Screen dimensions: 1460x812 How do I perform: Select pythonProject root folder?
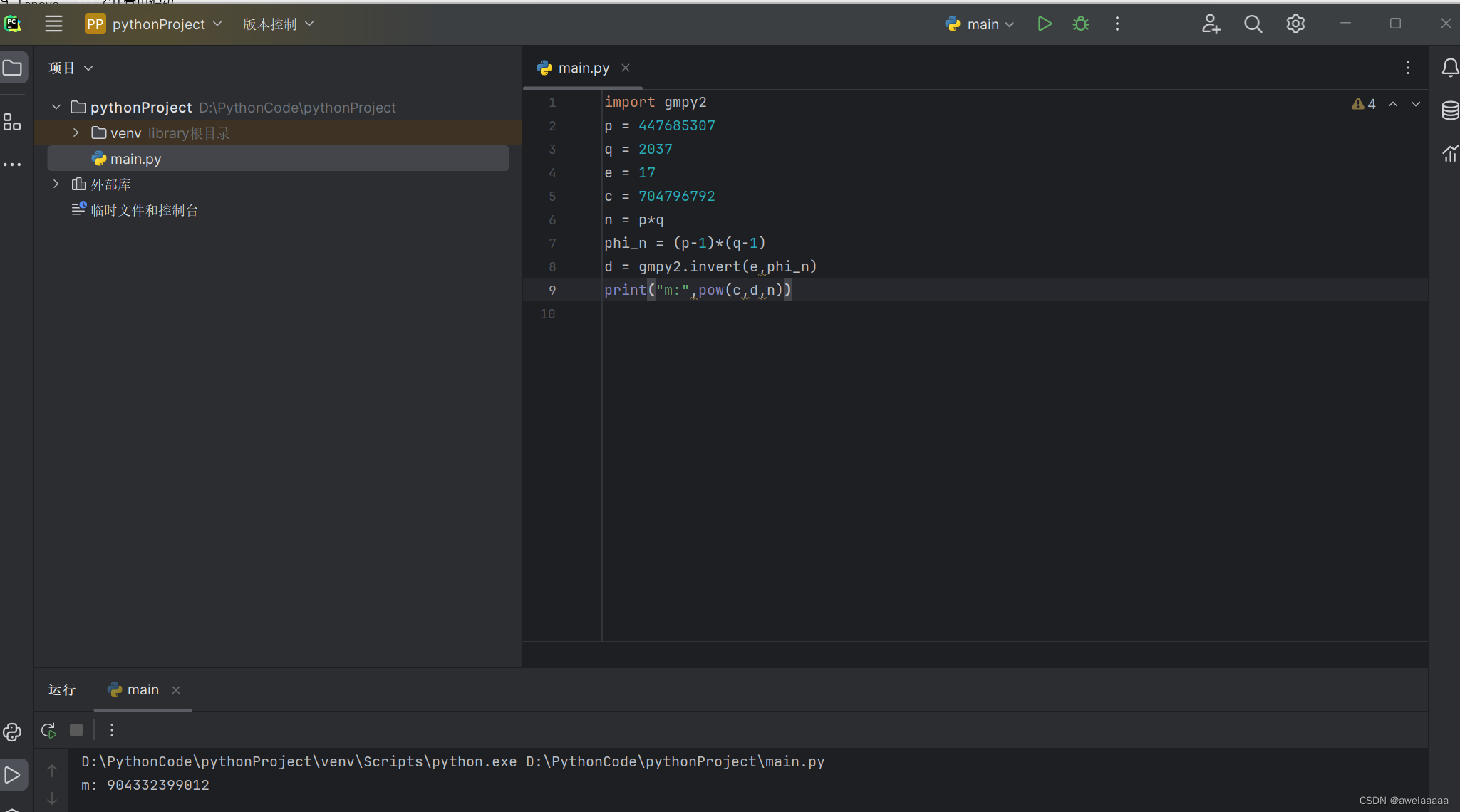point(141,107)
